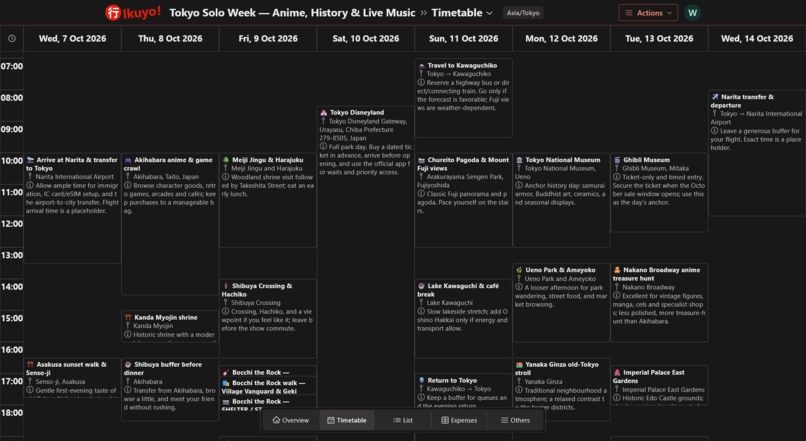The height and width of the screenshot is (441, 806).
Task: Click the plane icon on Arrive at Narita
Action: click(x=30, y=160)
